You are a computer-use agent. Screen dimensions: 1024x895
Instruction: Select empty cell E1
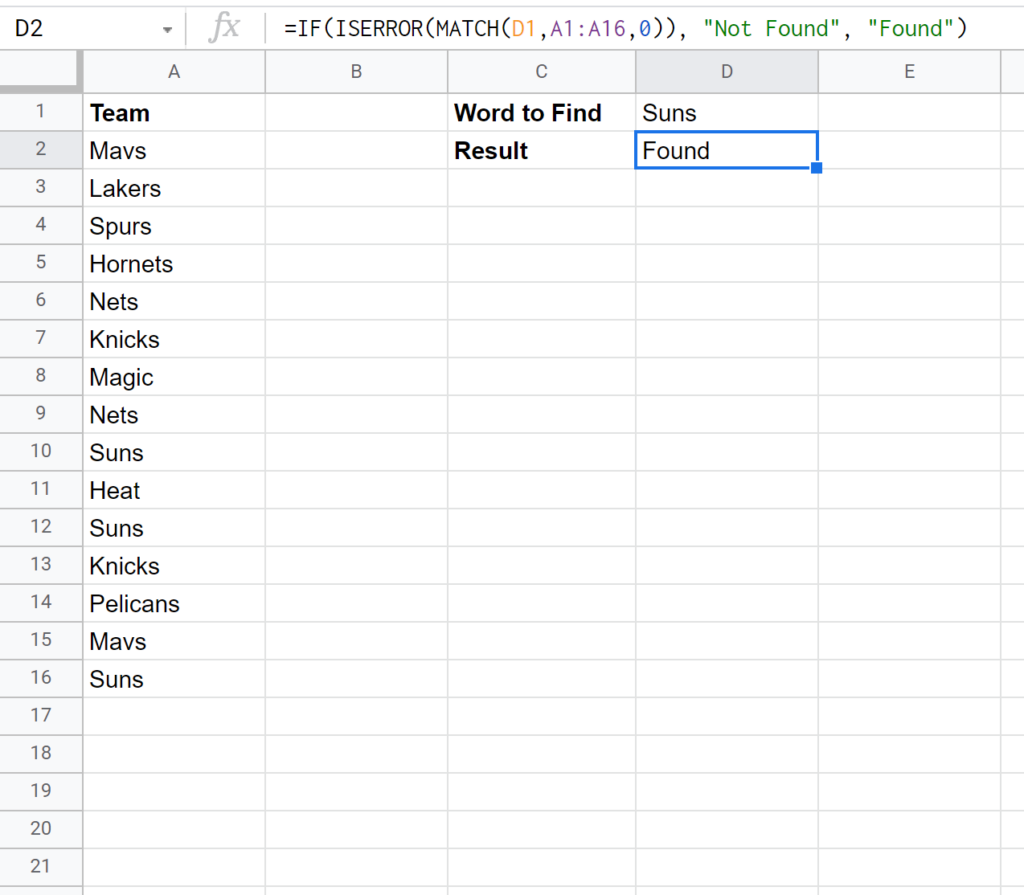click(x=908, y=113)
